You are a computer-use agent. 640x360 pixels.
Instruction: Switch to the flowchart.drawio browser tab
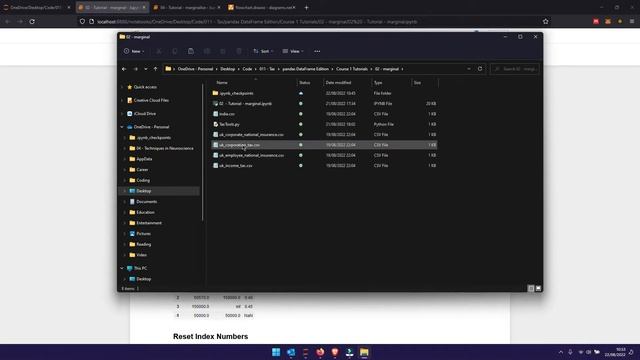click(x=261, y=7)
